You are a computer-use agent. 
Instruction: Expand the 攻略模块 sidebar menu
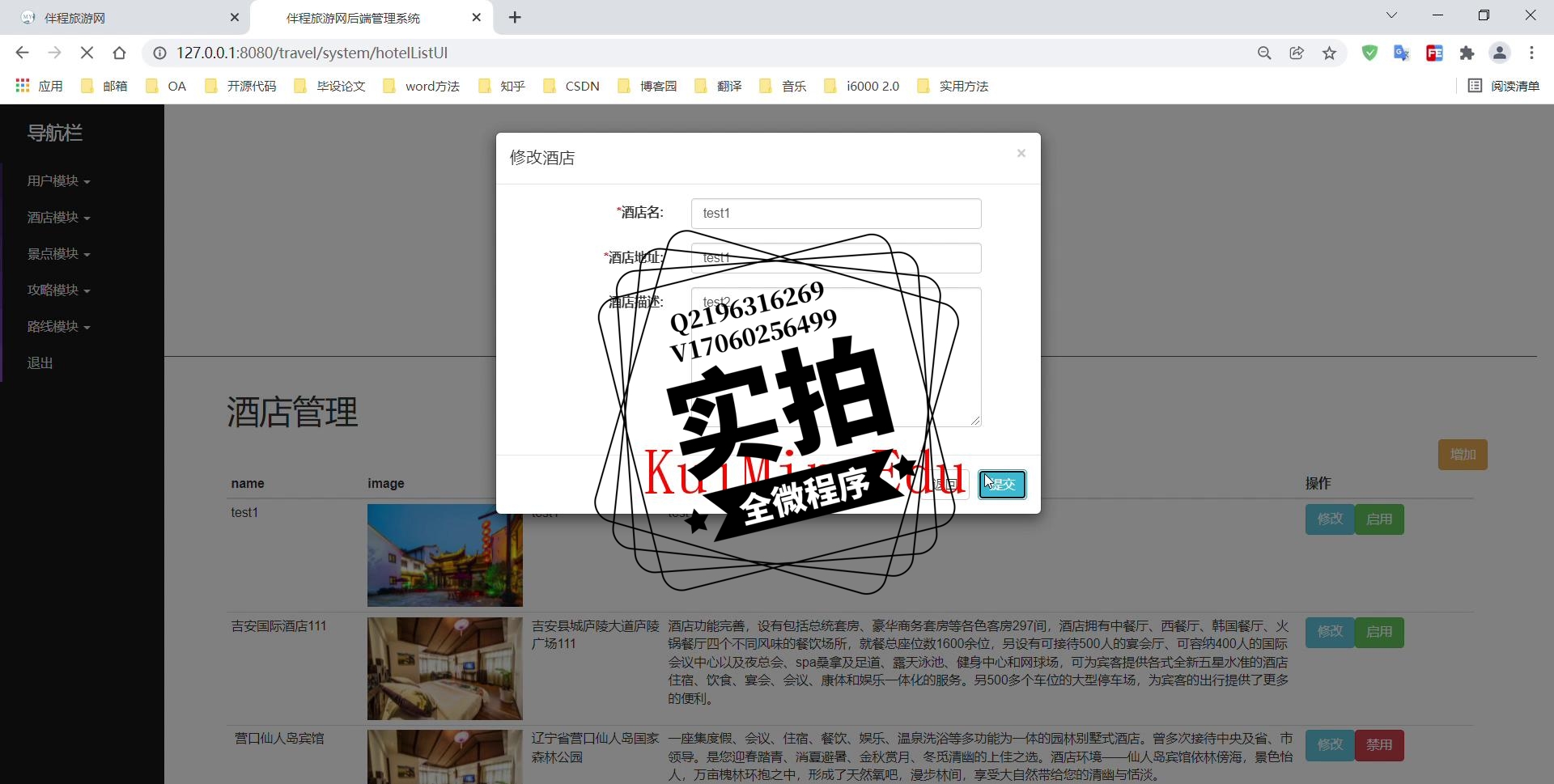coord(58,290)
